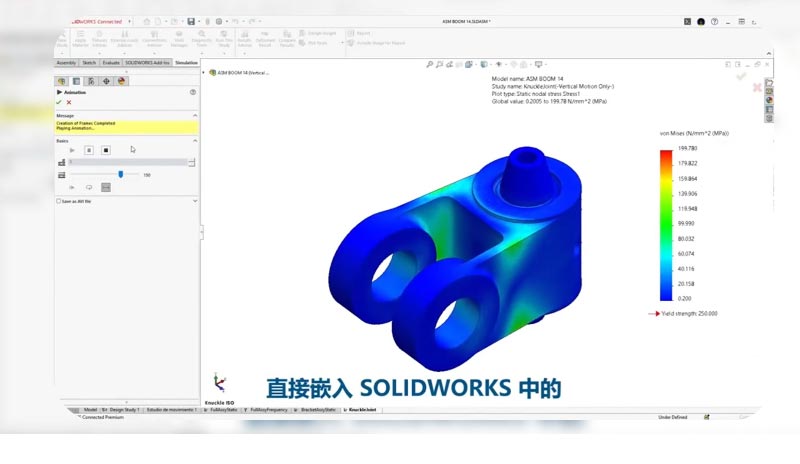
Task: Click the Zoom to Area icon
Action: tap(439, 64)
